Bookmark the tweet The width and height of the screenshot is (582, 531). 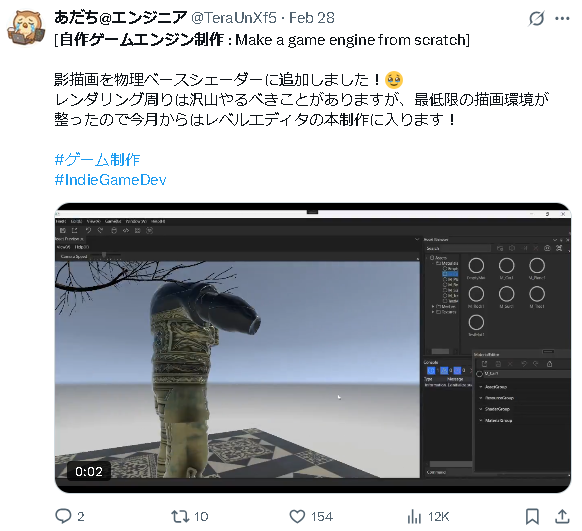tap(532, 516)
